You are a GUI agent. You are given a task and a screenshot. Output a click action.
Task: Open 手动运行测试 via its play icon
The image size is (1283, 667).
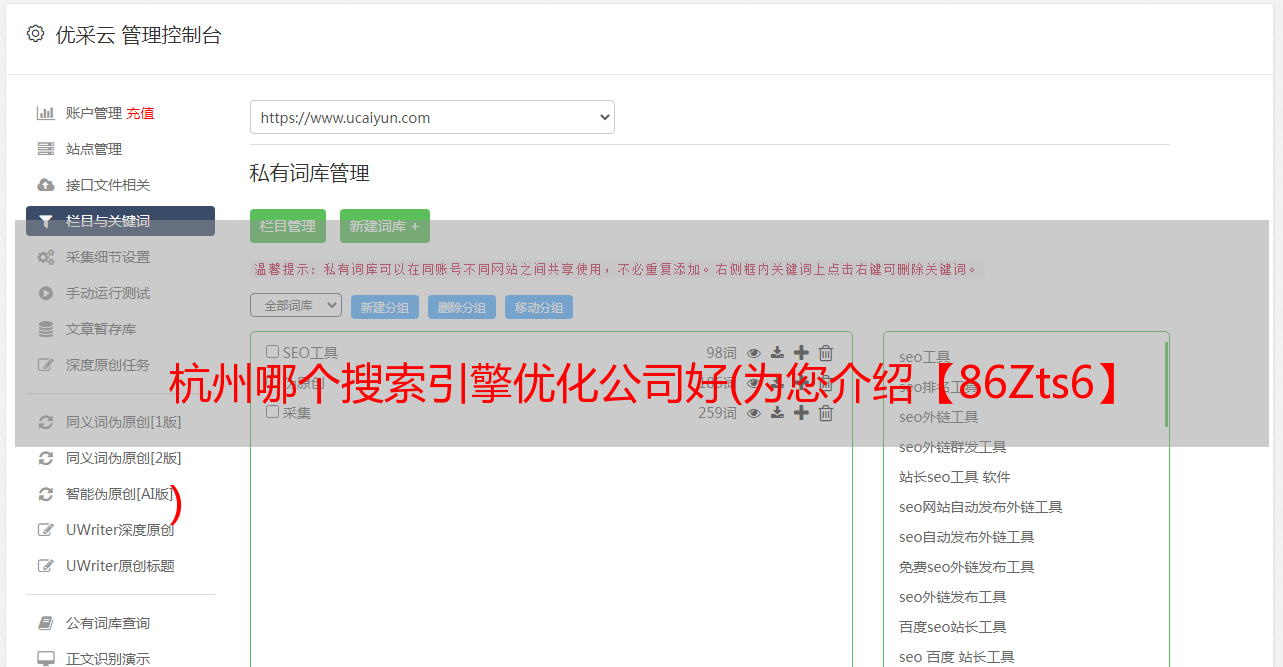point(46,293)
